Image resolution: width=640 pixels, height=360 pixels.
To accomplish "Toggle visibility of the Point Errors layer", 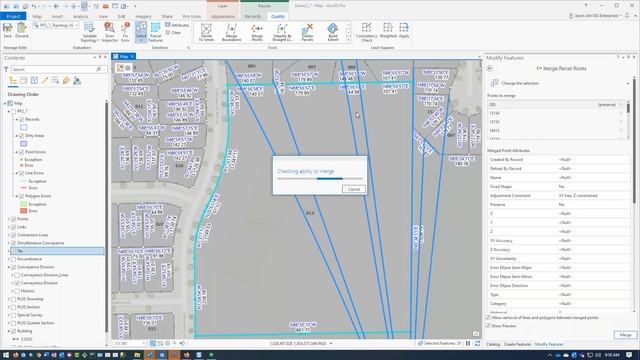I will tap(22, 152).
